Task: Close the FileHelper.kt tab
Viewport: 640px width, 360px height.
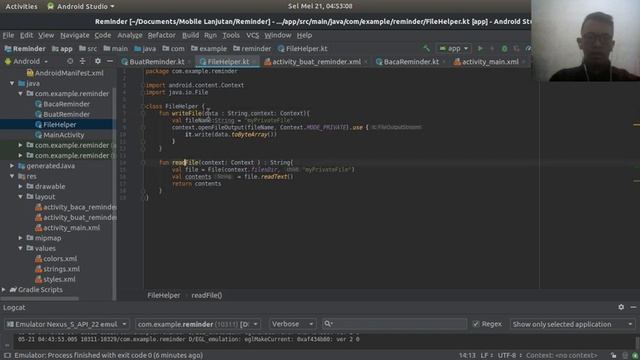Action: (254, 62)
